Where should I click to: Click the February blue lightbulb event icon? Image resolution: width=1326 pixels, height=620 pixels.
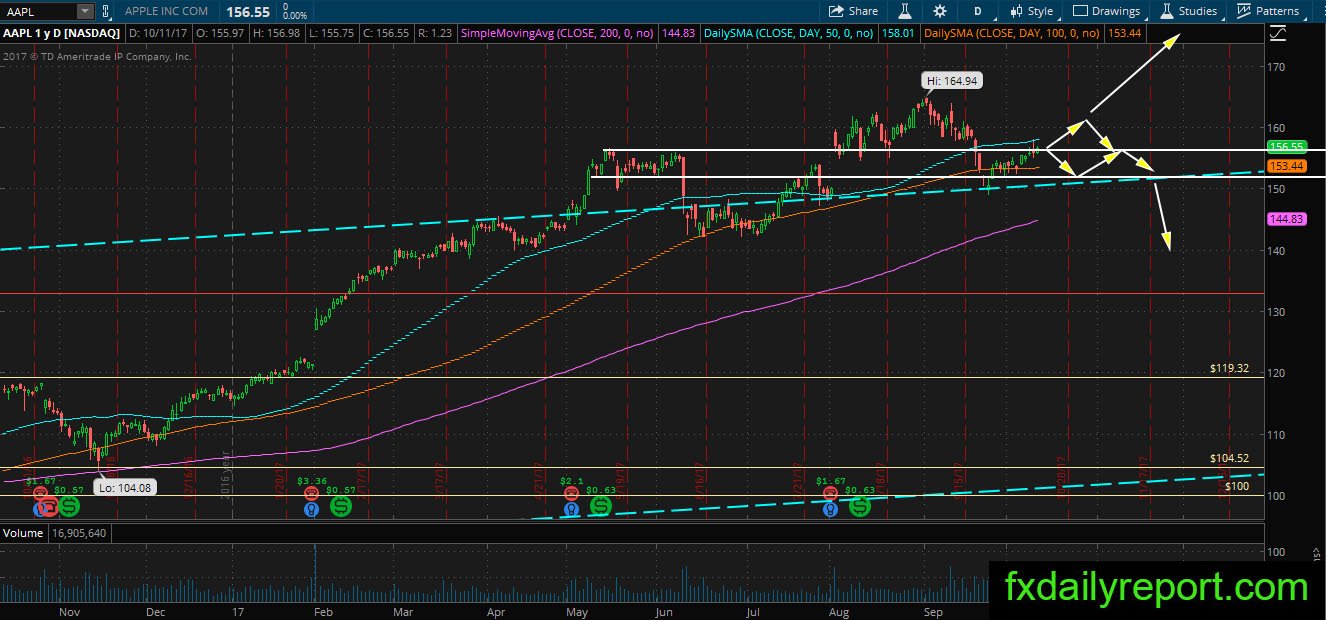[312, 509]
